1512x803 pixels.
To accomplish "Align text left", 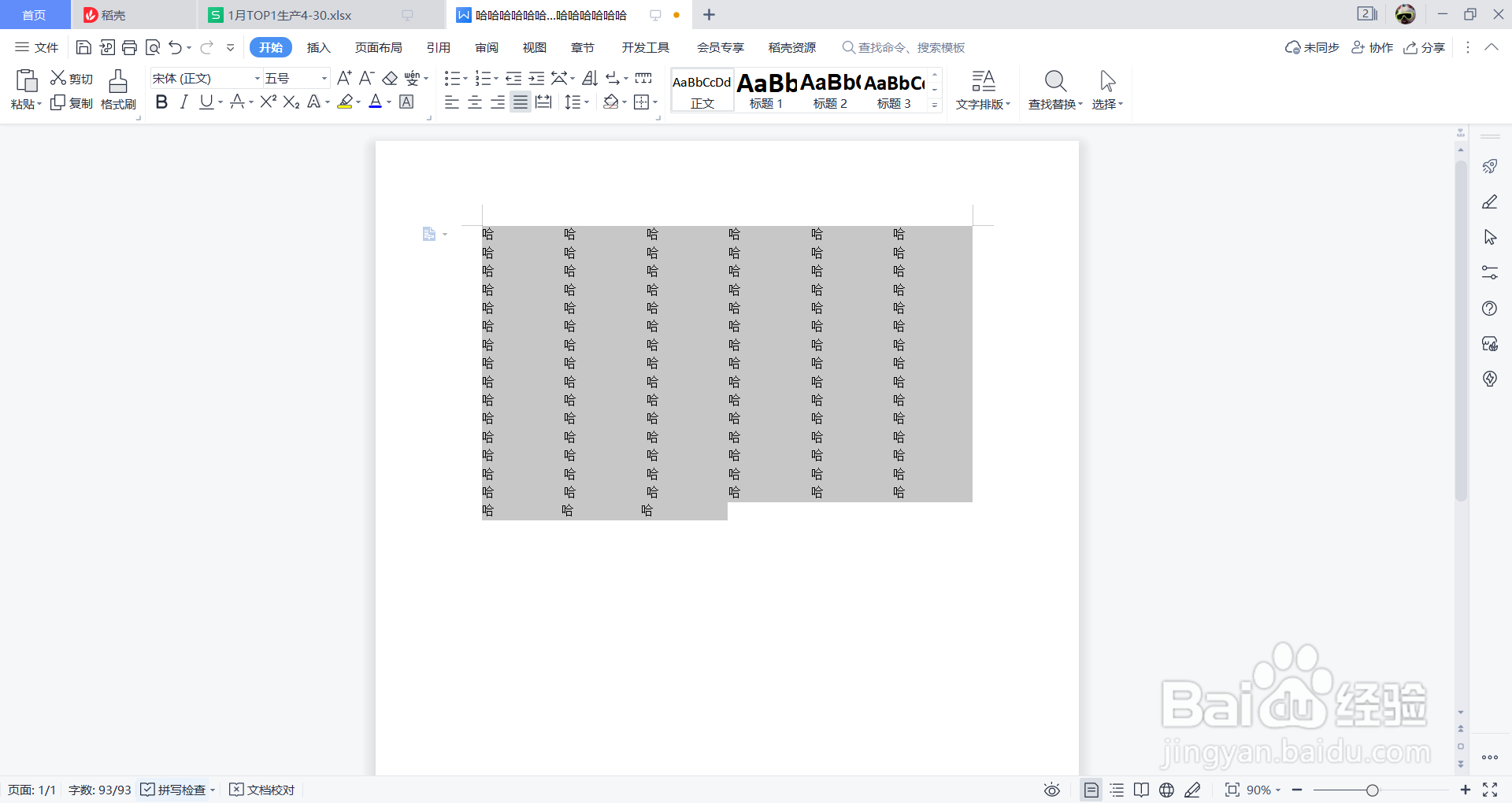I will pos(452,102).
